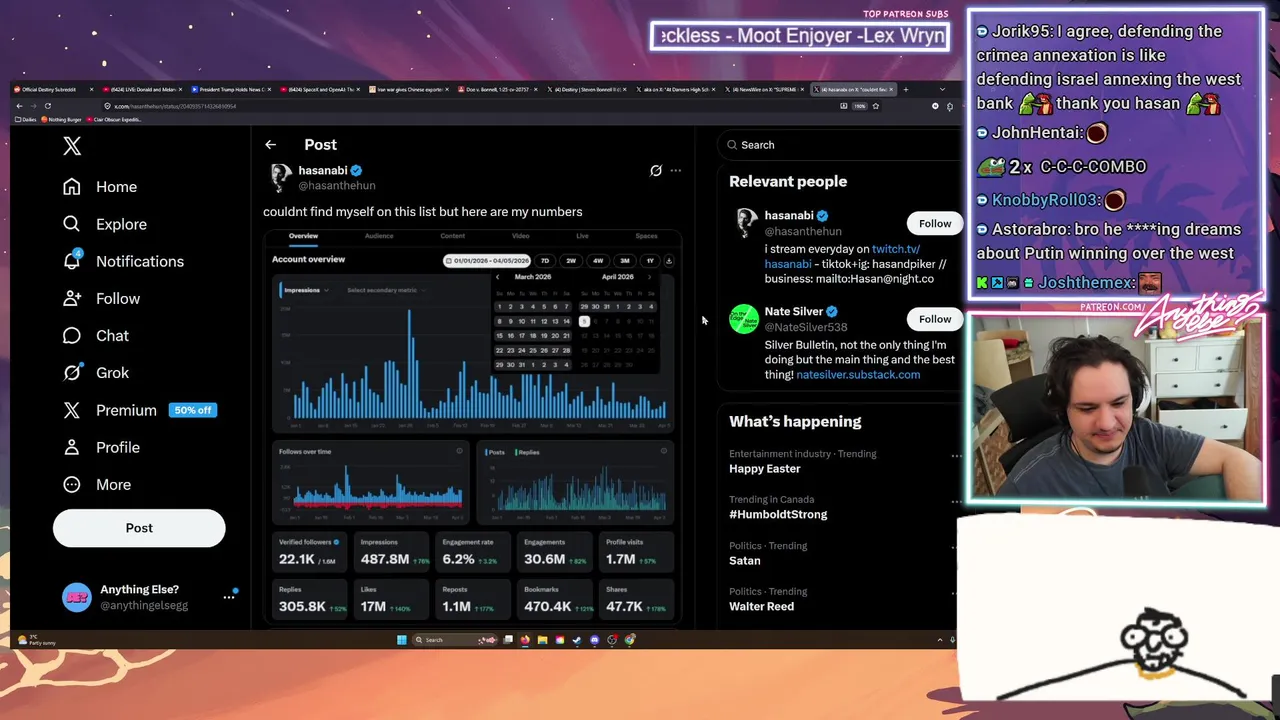Open the Walter Reed trending topic
1280x720 pixels.
coord(762,606)
